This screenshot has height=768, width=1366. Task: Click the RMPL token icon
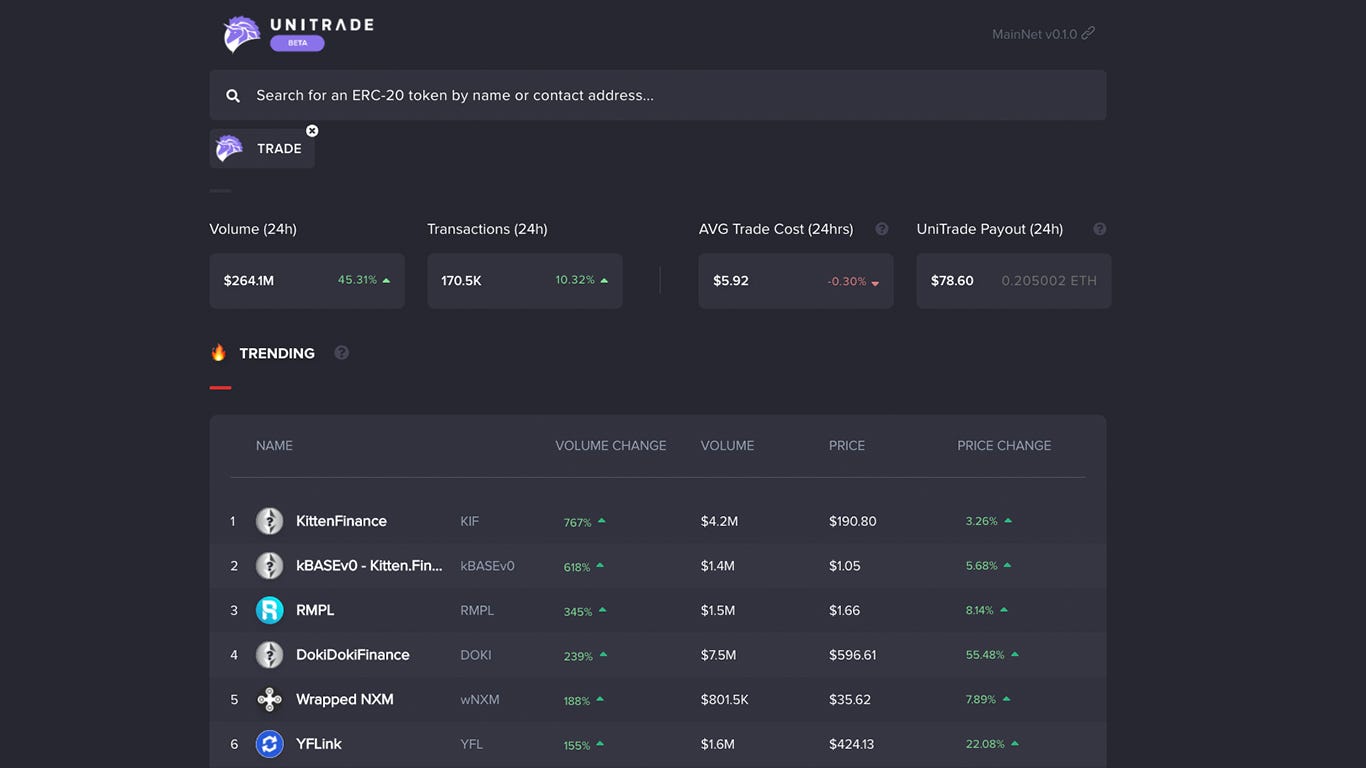[x=269, y=610]
